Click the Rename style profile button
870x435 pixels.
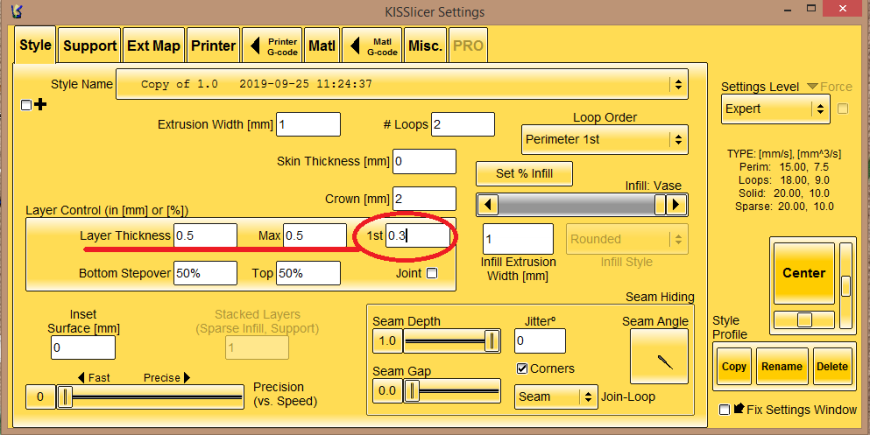click(782, 366)
